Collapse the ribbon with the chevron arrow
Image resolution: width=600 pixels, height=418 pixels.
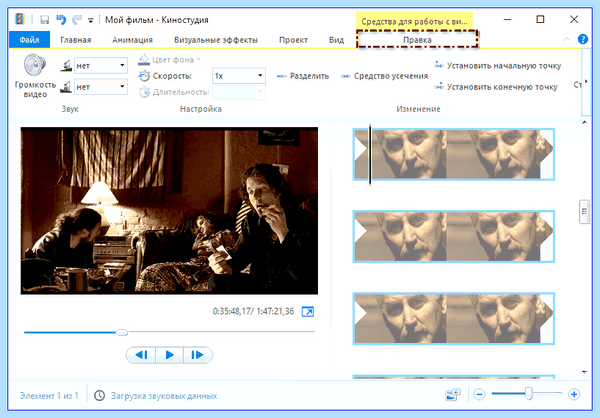[x=567, y=39]
